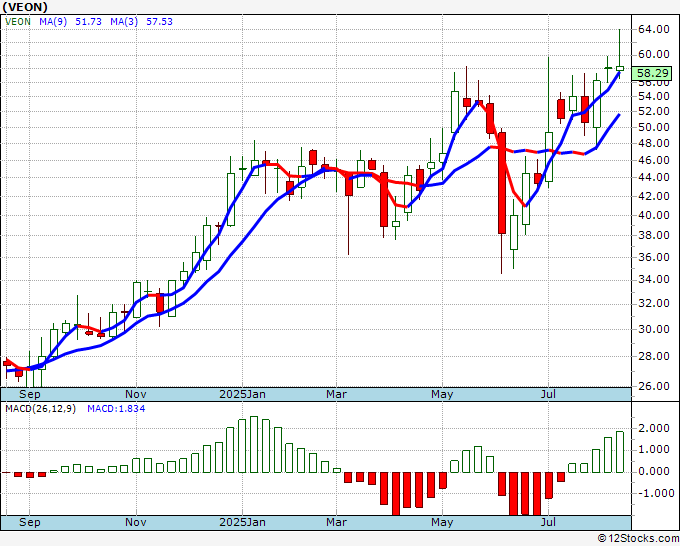
Task: Click the 1.000 MACD axis label
Action: tap(654, 450)
